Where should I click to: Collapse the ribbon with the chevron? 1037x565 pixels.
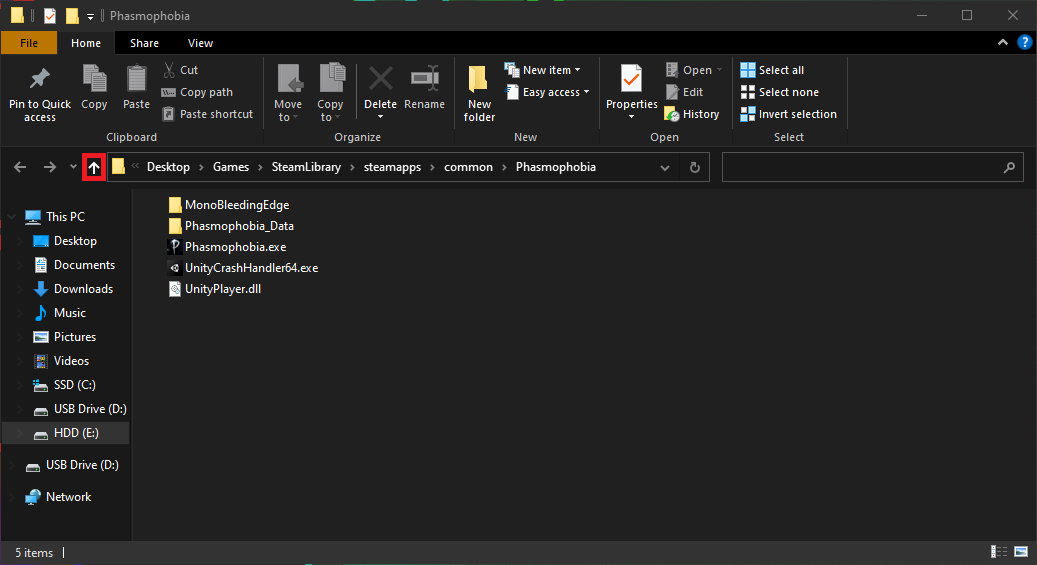pyautogui.click(x=1003, y=42)
